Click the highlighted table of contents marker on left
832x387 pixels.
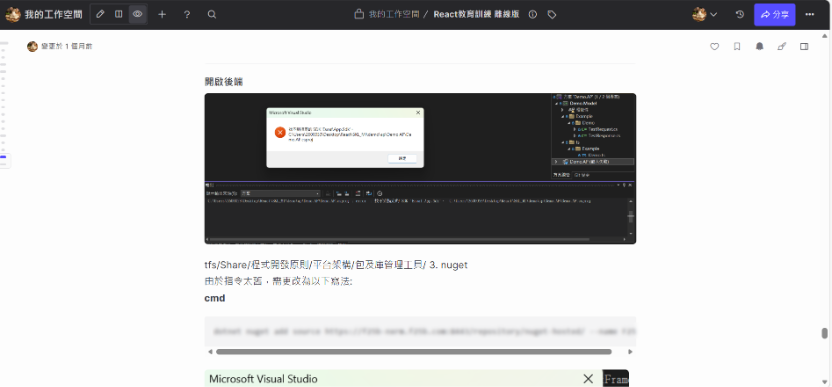click(3, 157)
